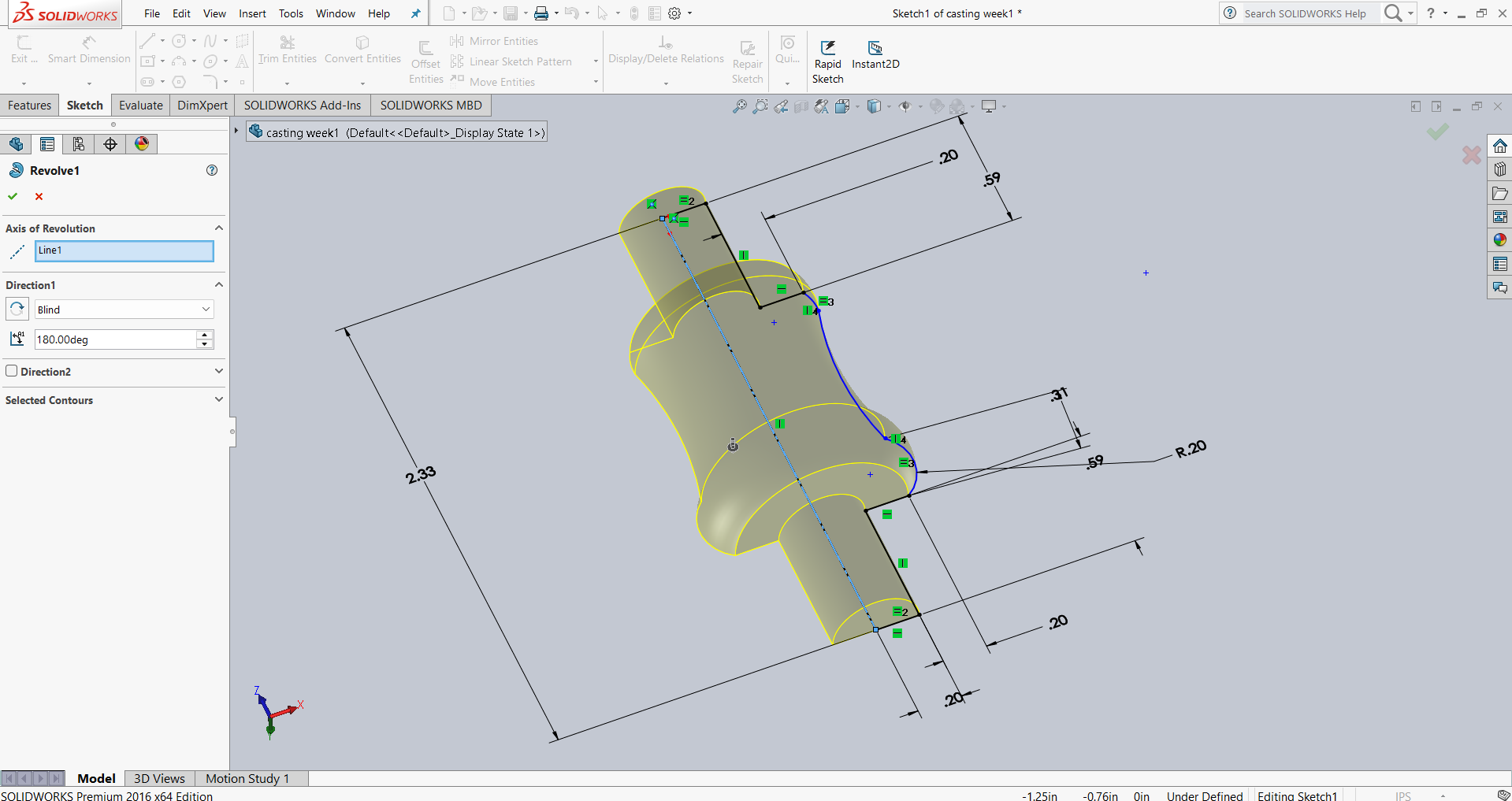
Task: Open Design Library icon in task pane
Action: click(1500, 169)
